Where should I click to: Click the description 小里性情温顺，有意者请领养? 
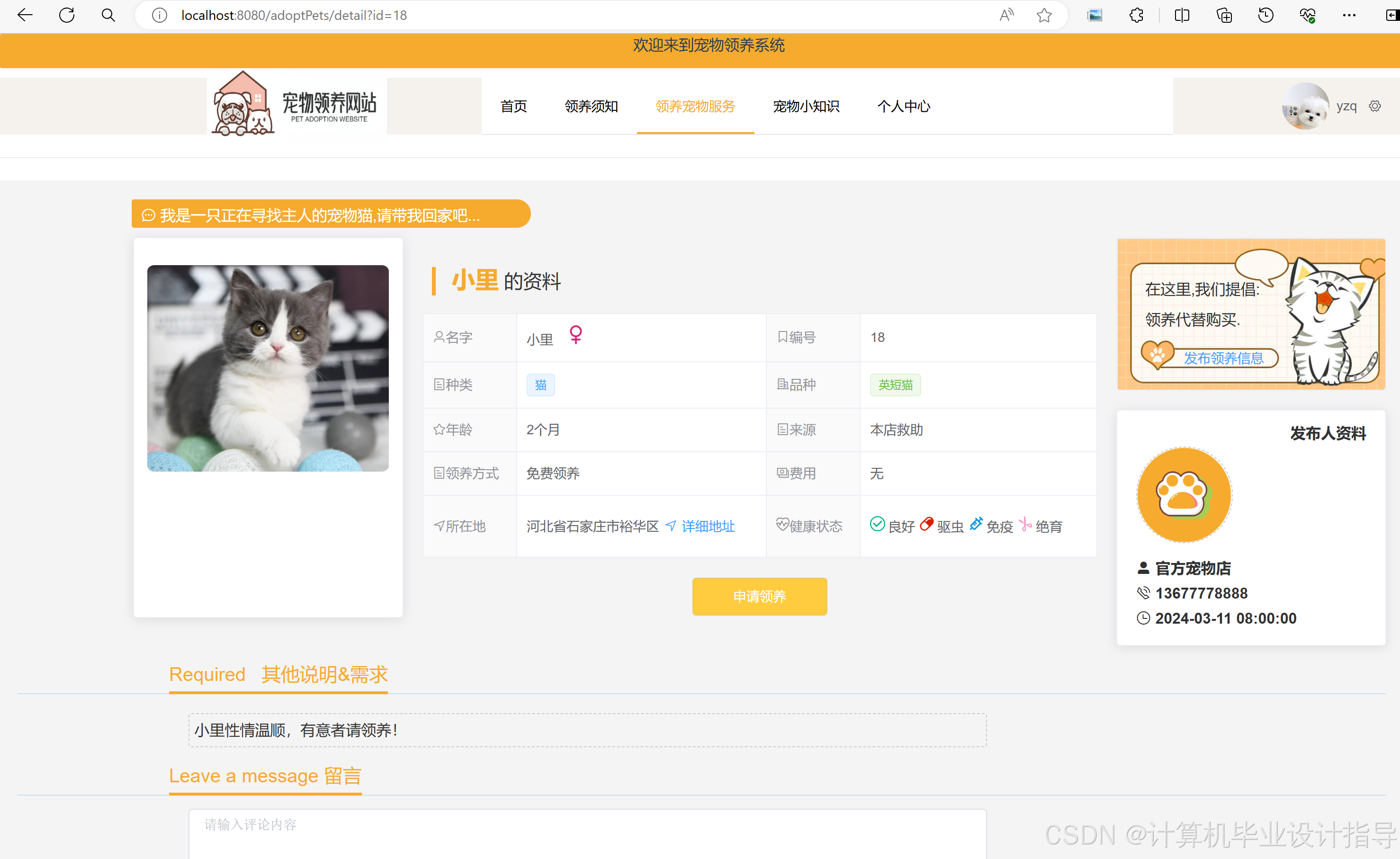(x=296, y=730)
